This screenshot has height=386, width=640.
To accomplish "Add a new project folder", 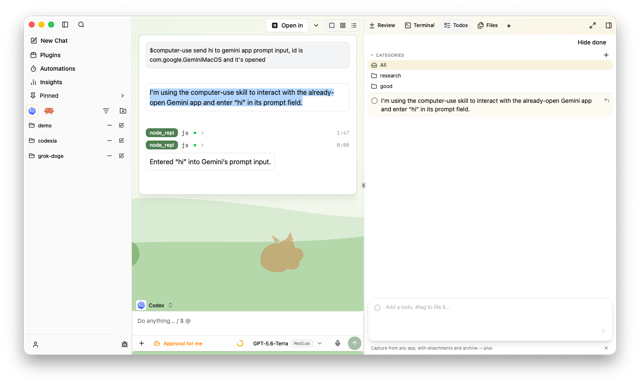I will tap(123, 111).
